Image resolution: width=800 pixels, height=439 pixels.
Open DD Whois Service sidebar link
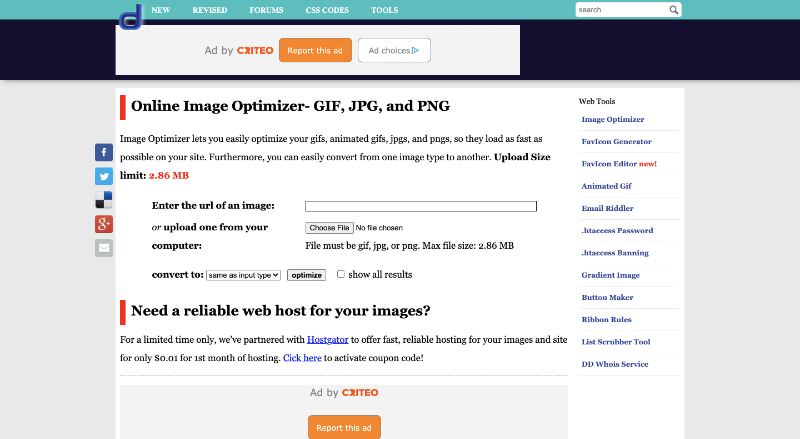[x=615, y=364]
